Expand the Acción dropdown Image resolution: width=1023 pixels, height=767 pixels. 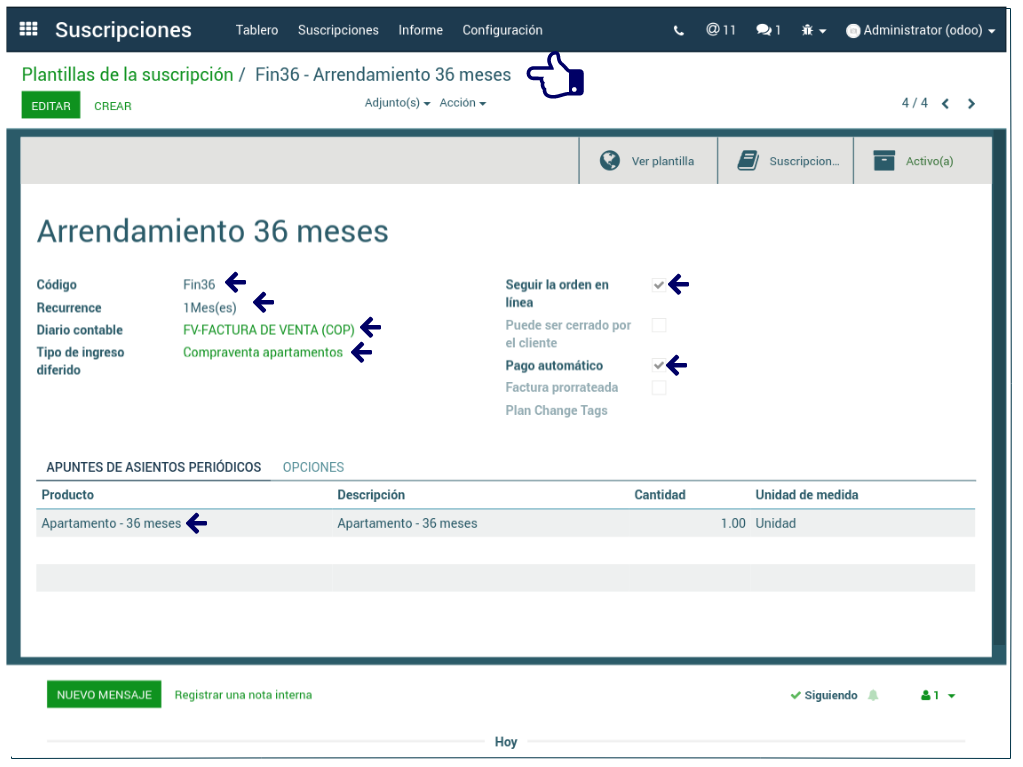click(x=462, y=103)
